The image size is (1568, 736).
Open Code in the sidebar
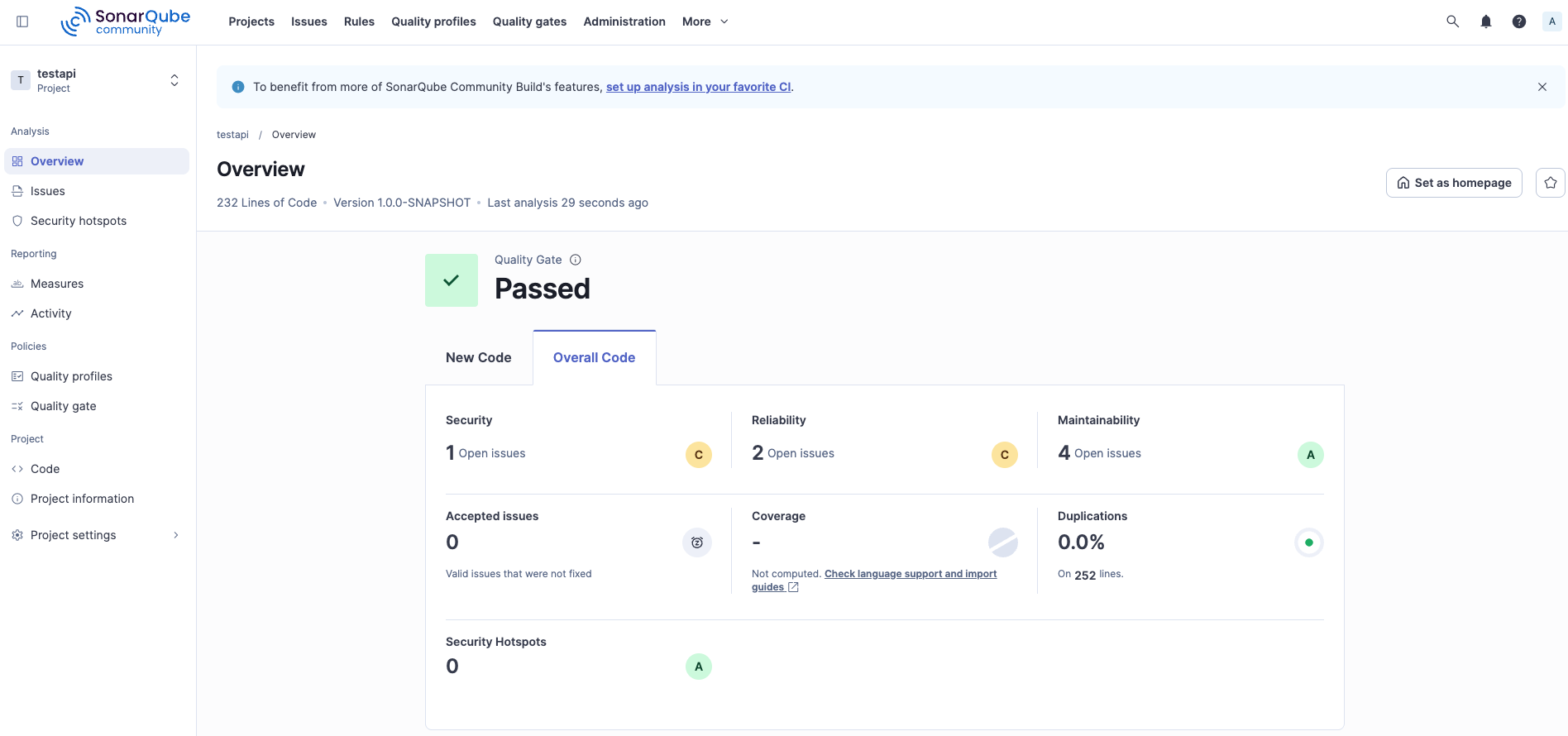click(97, 469)
